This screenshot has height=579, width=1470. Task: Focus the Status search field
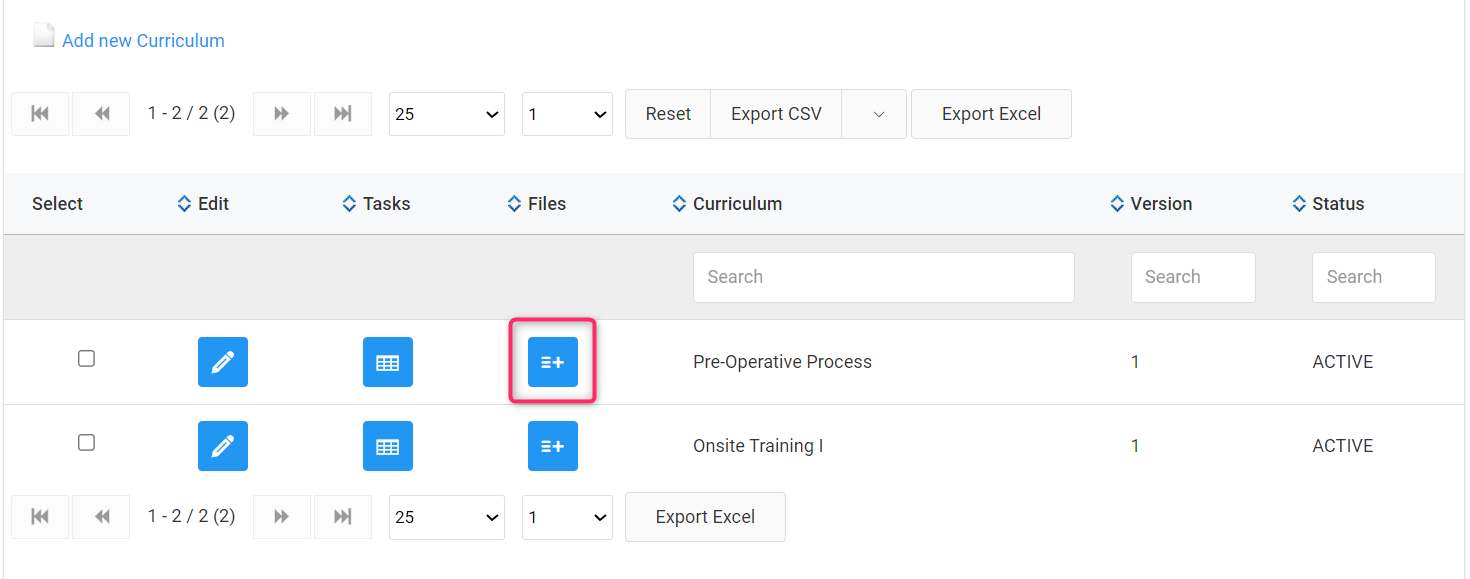(1374, 277)
